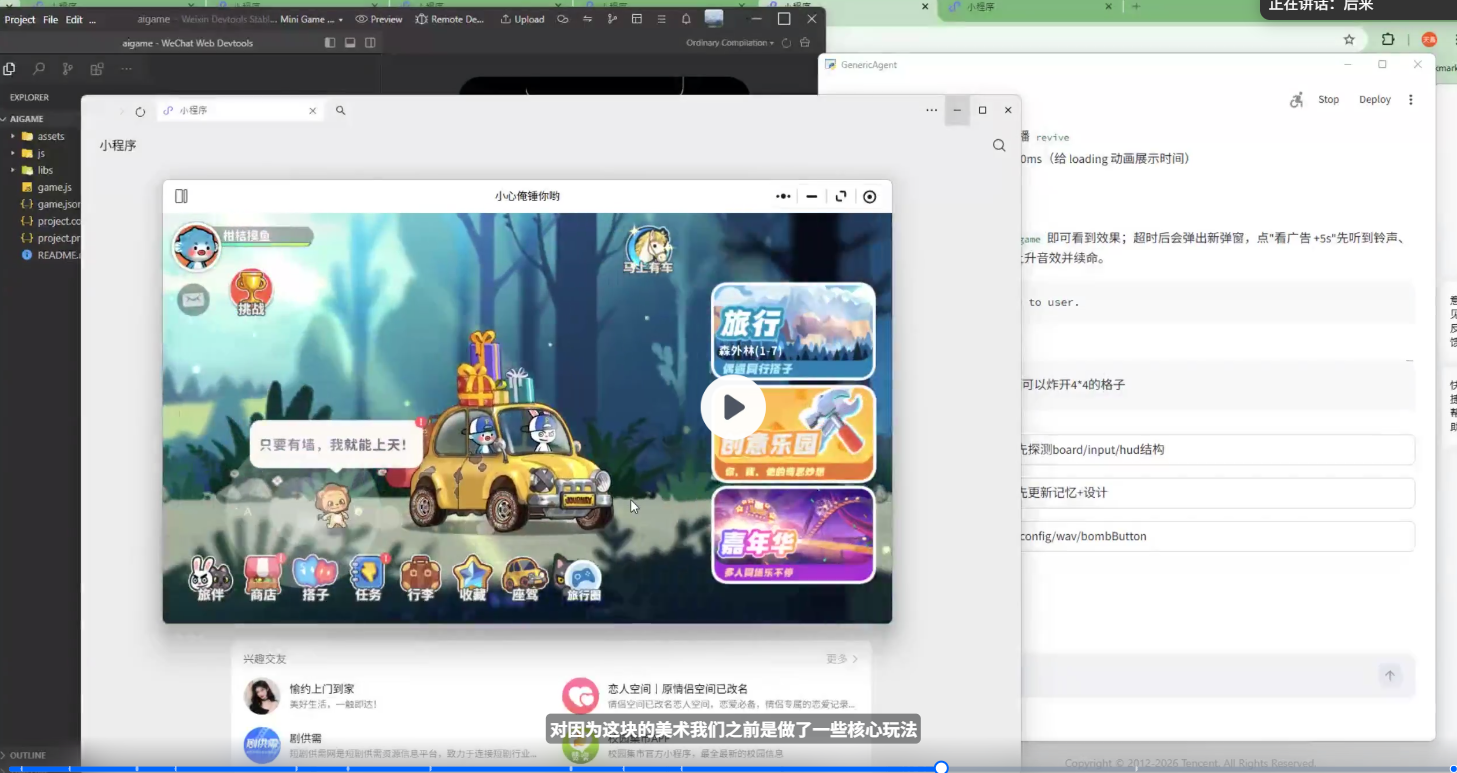
Task: Expand the config/wav/bombButton step
Action: [x=1216, y=536]
